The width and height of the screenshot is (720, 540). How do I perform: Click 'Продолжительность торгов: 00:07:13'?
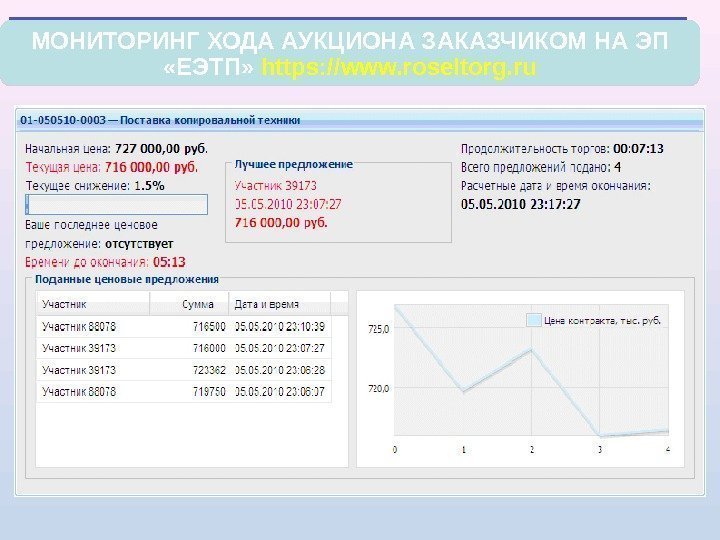click(562, 149)
